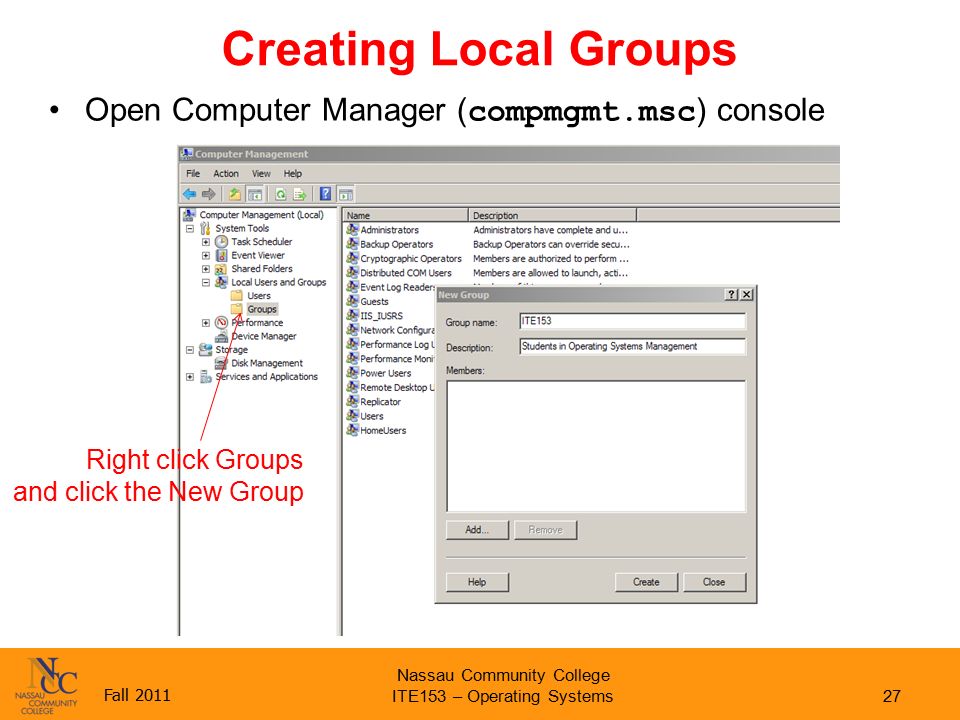Screen dimensions: 960x720
Task: Click the Computer Management (Local) root icon
Action: pyautogui.click(x=190, y=215)
